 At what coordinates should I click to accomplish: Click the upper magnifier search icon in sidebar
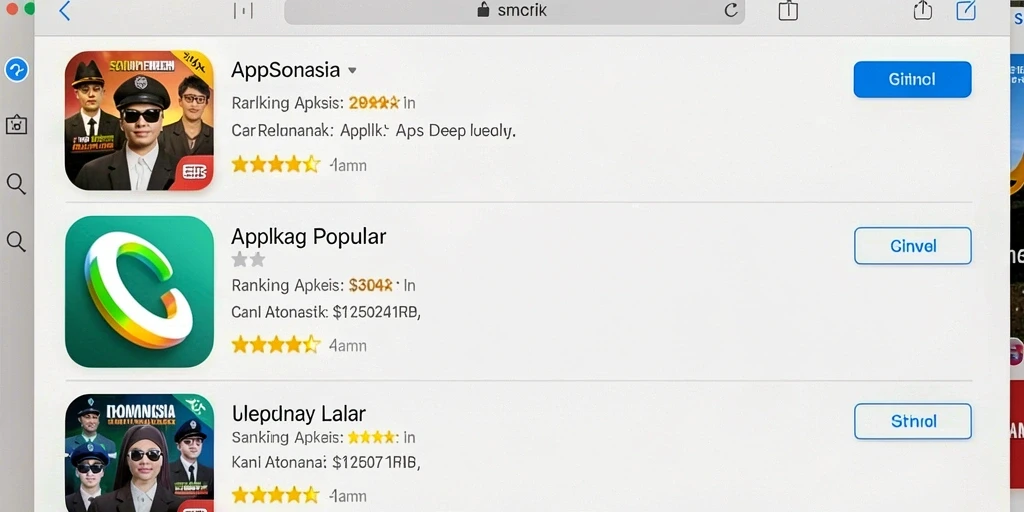[x=16, y=184]
